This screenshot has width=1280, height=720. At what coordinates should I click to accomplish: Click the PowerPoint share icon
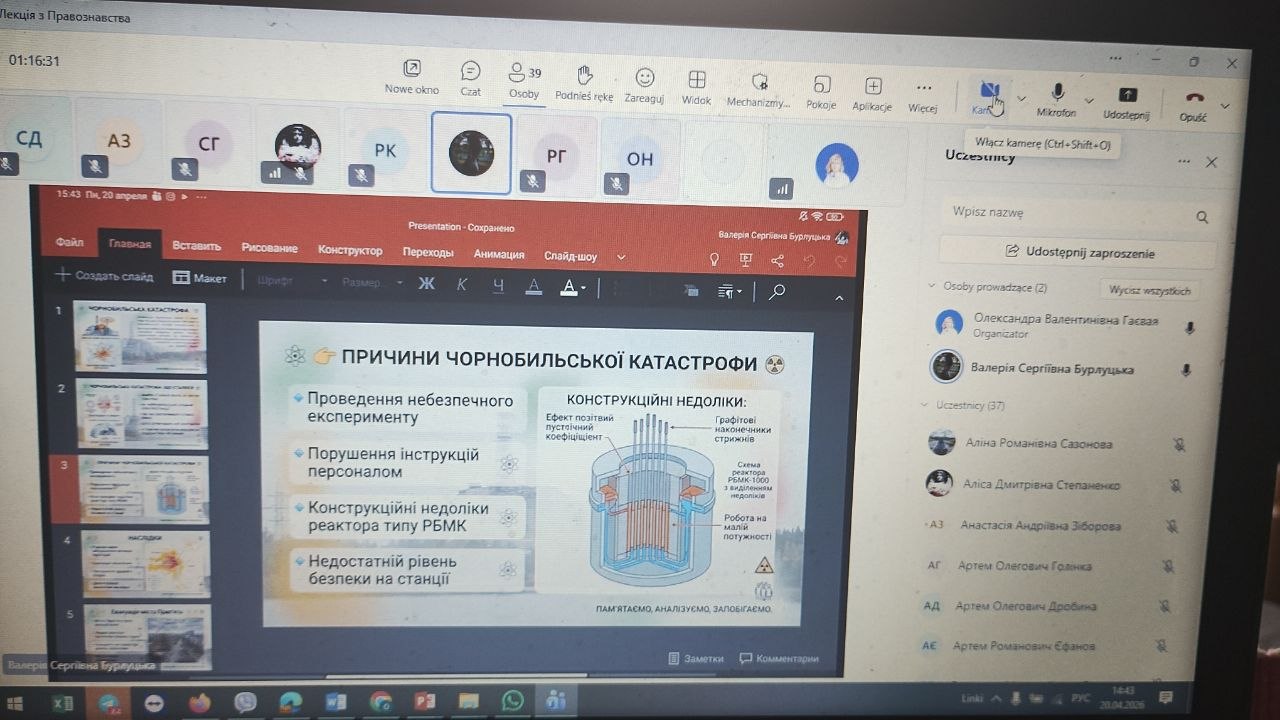[x=778, y=261]
